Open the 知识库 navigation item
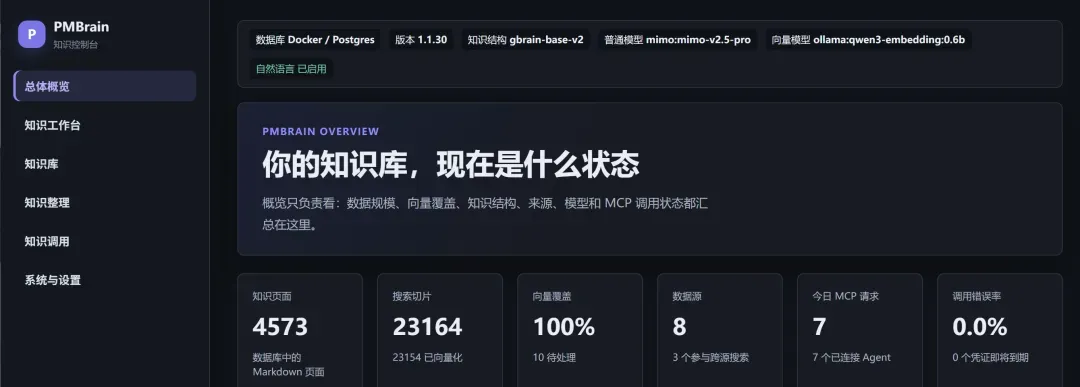 click(x=105, y=164)
